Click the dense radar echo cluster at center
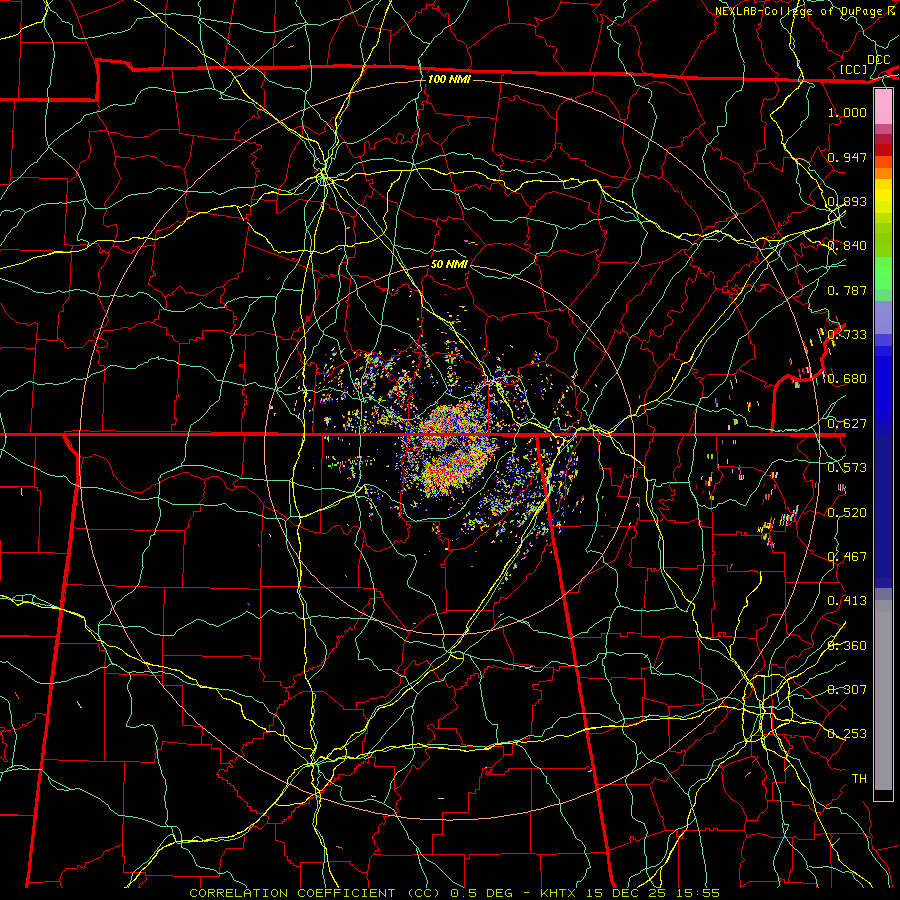The width and height of the screenshot is (900, 900). point(451,451)
